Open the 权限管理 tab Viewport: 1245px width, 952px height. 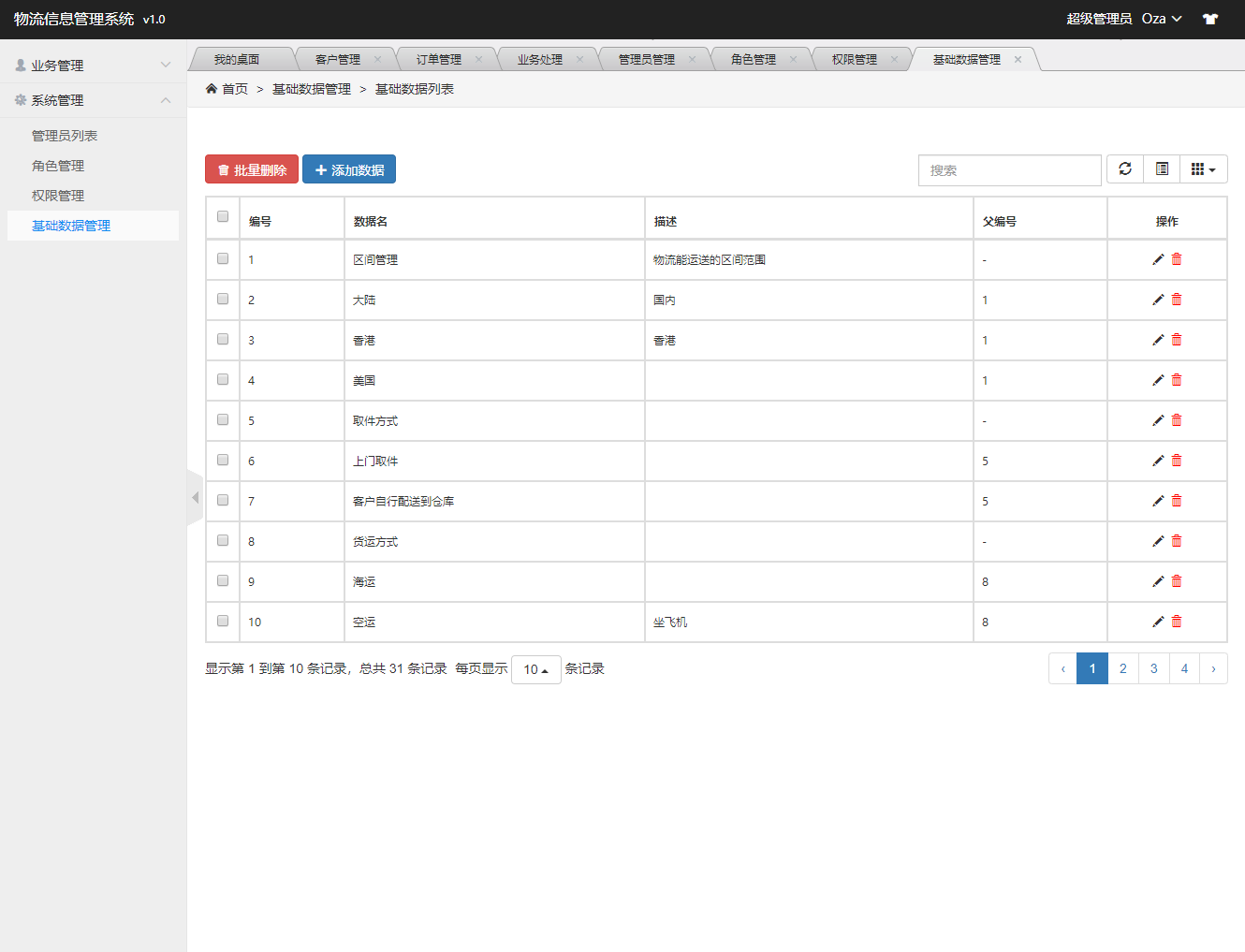click(x=855, y=59)
